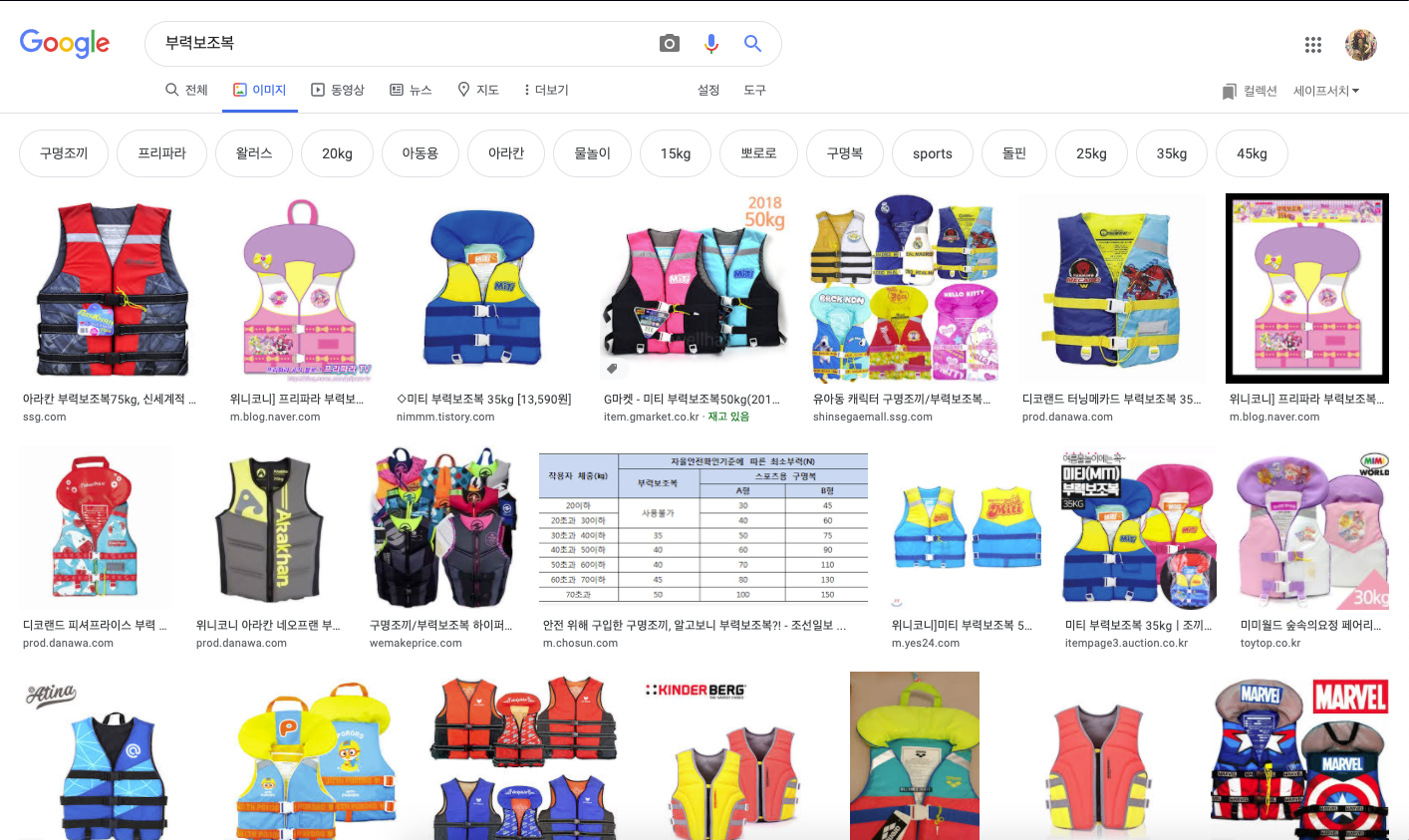Expand the 세이프서치 dropdown
1409x840 pixels.
tap(1326, 91)
